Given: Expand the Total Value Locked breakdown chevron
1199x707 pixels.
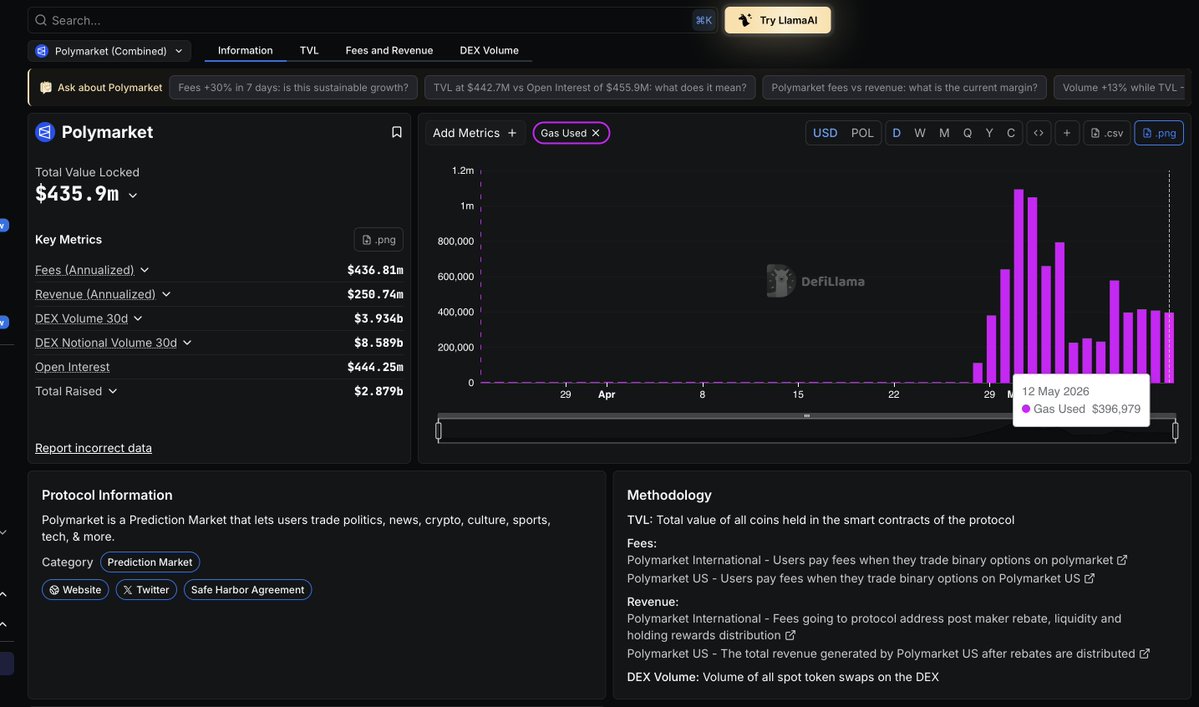Looking at the screenshot, I should coord(133,196).
